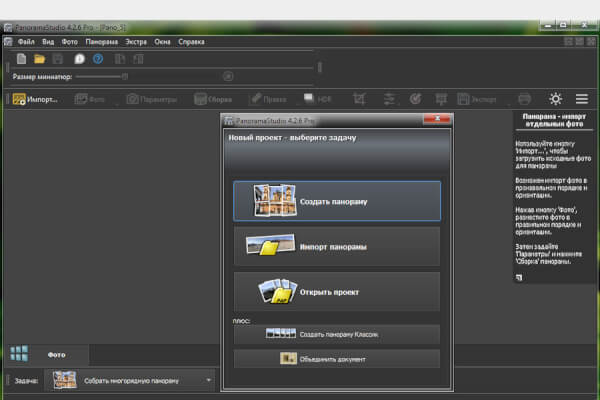This screenshot has width=600, height=400.
Task: Open the Экстра menu
Action: pyautogui.click(x=136, y=42)
